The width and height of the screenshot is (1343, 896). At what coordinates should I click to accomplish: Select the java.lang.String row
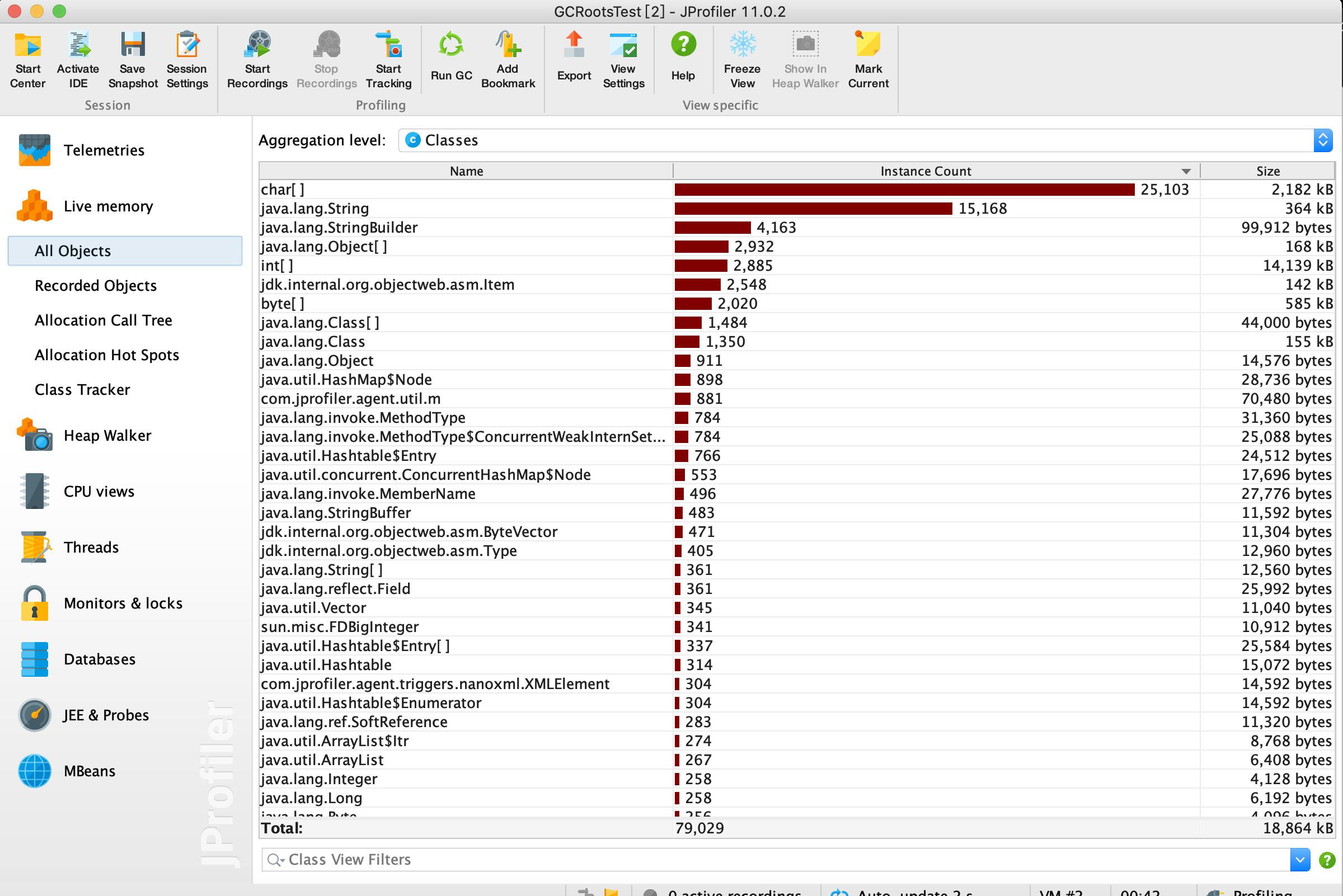point(797,209)
